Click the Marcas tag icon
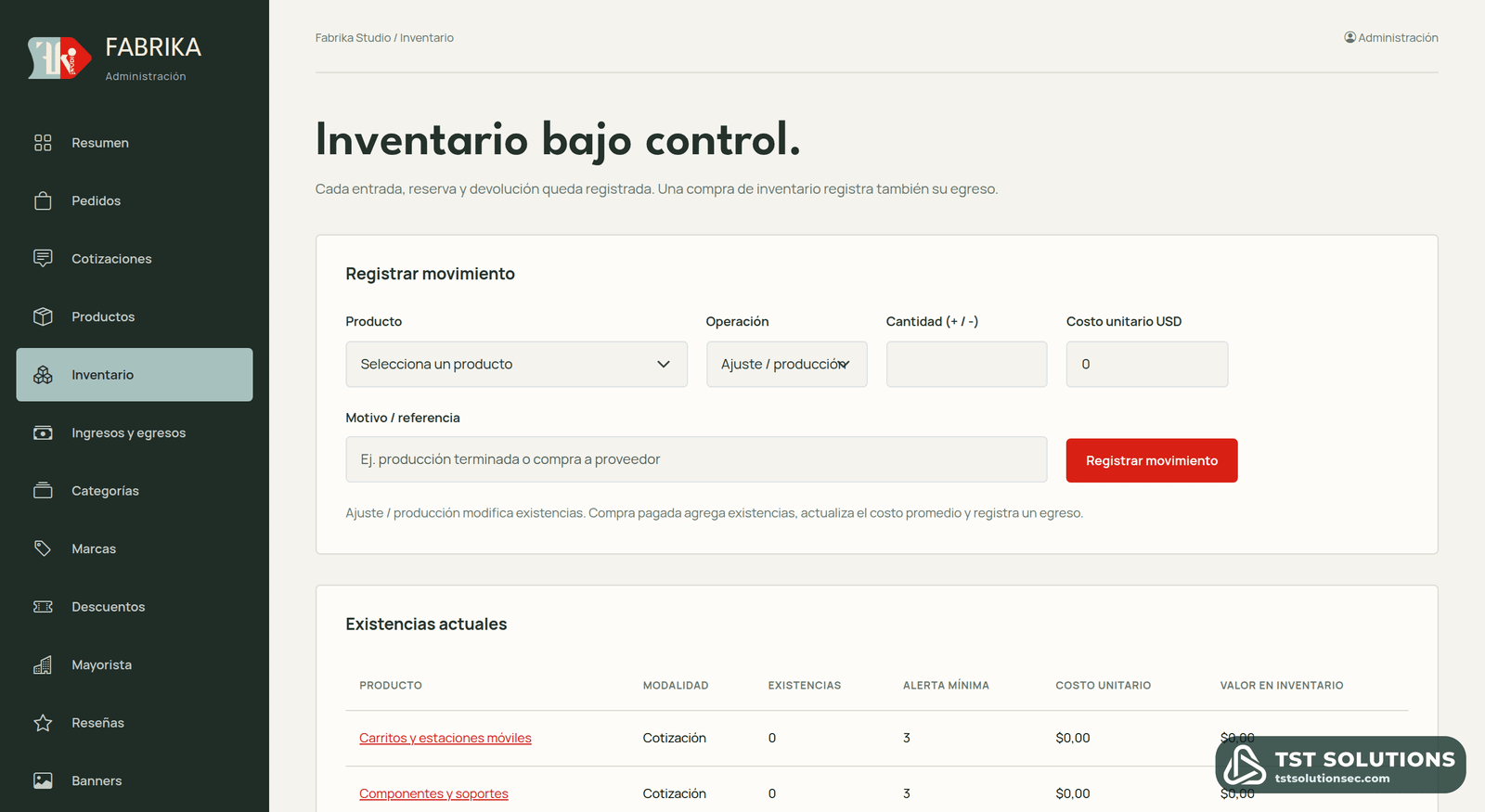 [x=43, y=548]
